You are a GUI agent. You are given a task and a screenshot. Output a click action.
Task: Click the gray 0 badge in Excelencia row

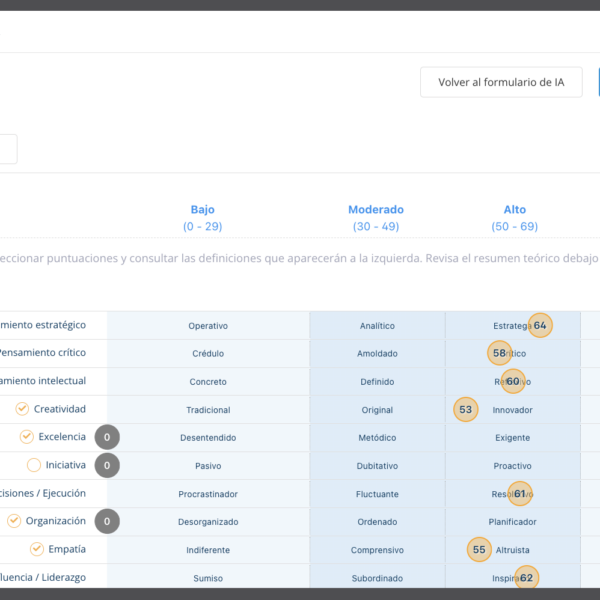coord(107,437)
